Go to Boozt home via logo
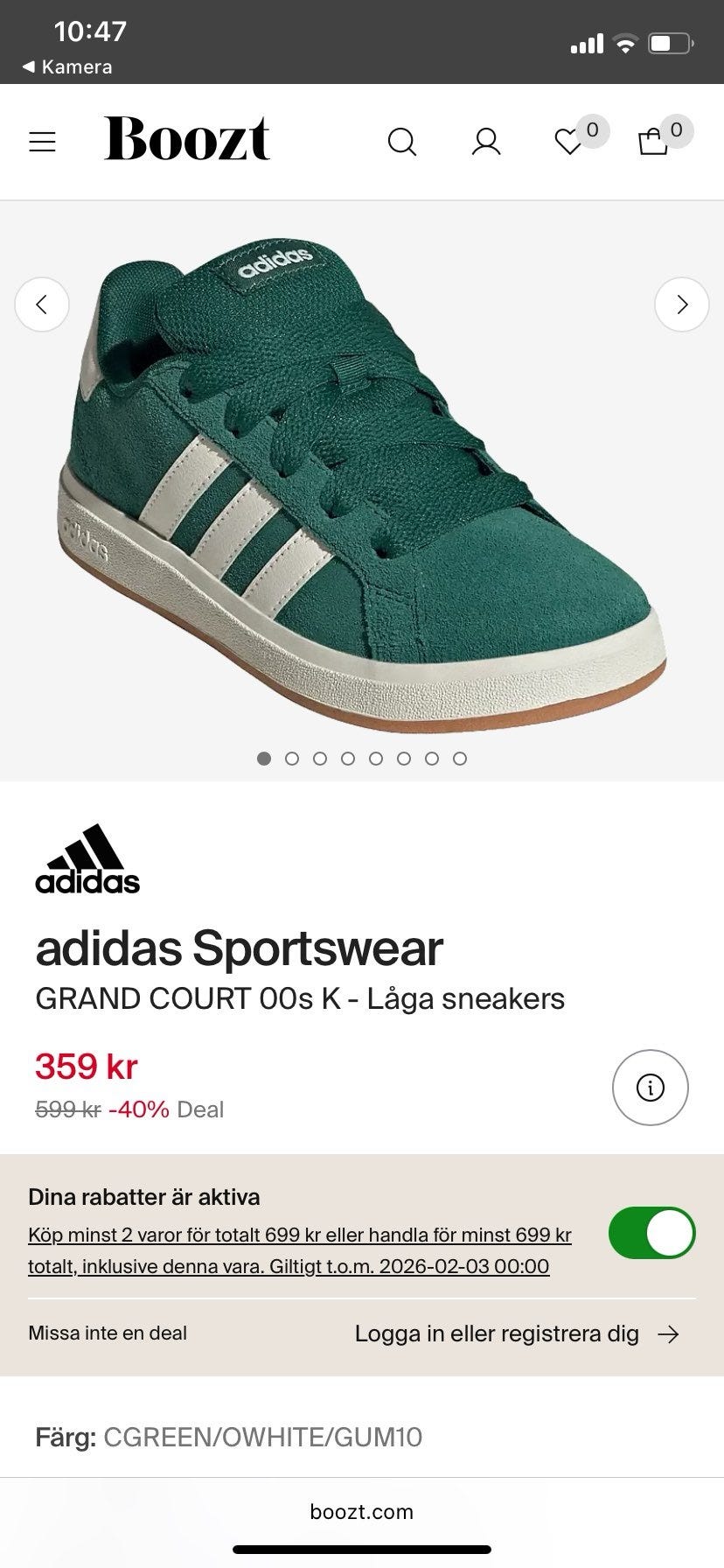Viewport: 724px width, 1568px height. point(187,139)
